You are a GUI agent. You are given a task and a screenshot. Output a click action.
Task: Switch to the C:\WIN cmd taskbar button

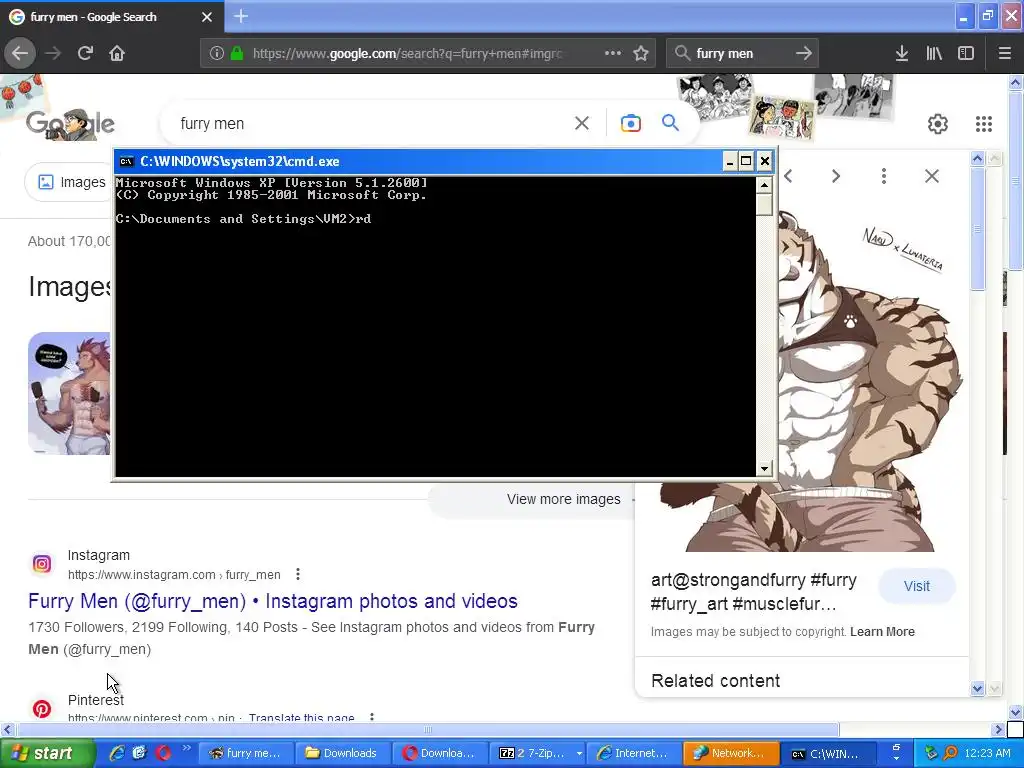[827, 754]
